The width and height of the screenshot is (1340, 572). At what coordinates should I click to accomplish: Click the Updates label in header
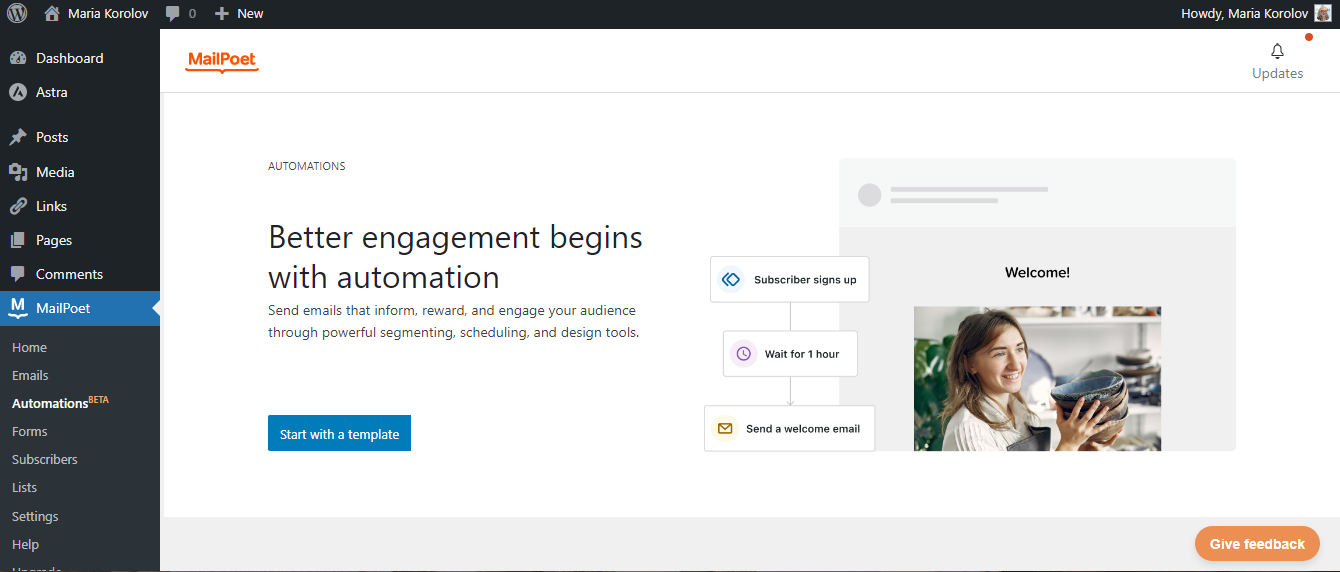click(x=1277, y=73)
